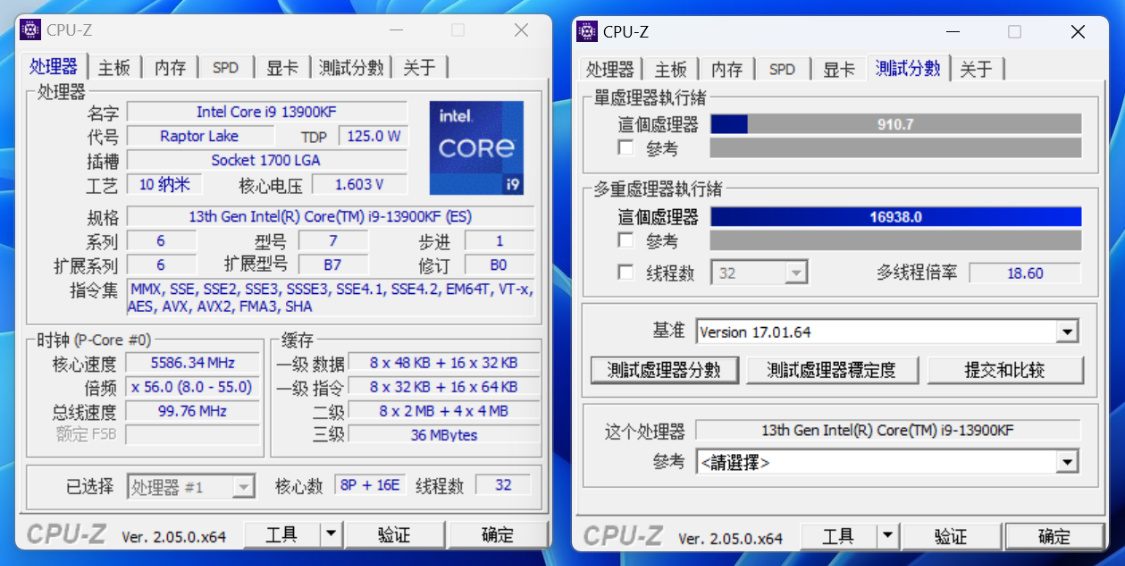Tick the 线程数 checkbox

(x=626, y=273)
